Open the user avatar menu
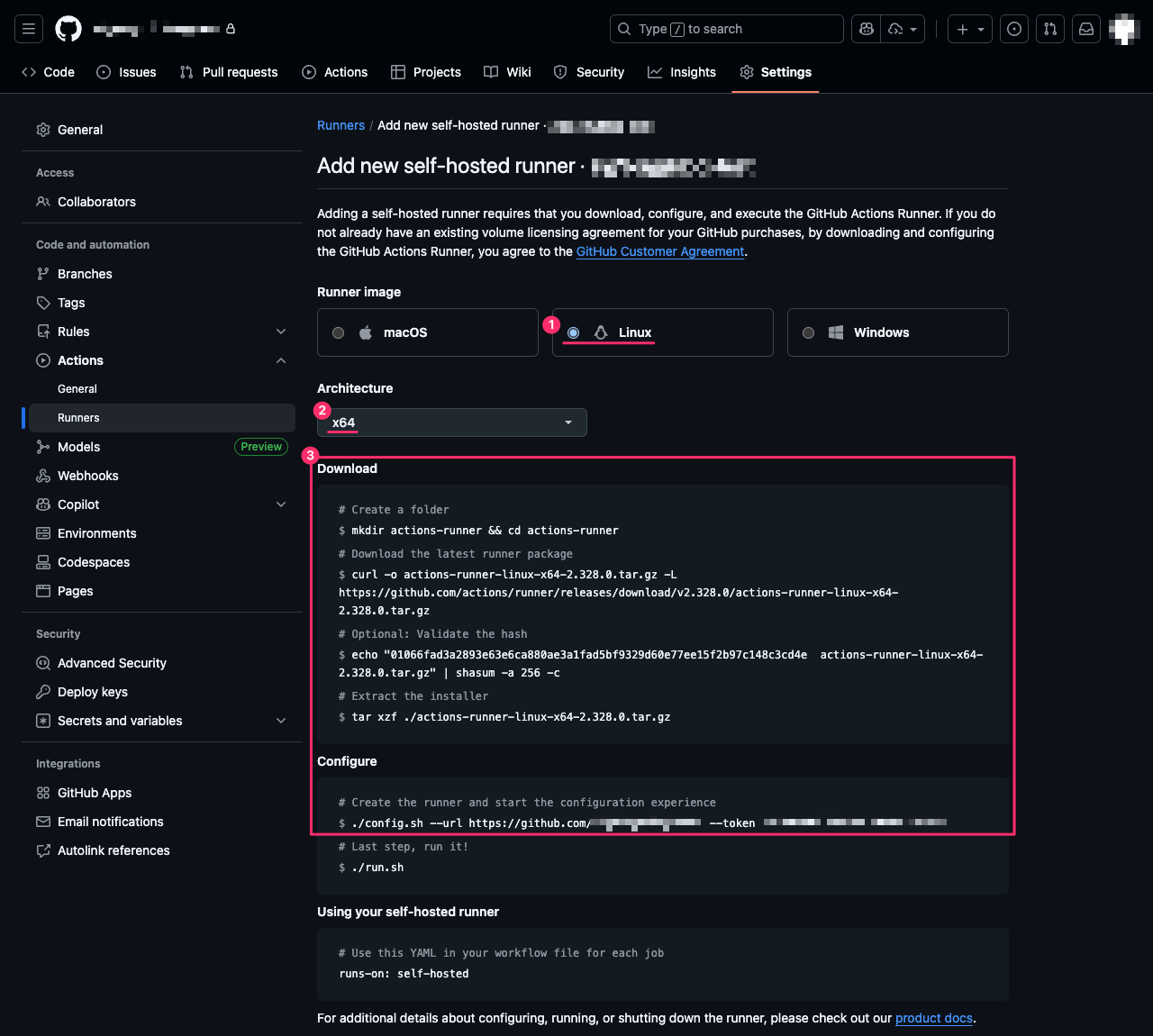Screen dimensions: 1153x1036 (1124, 29)
